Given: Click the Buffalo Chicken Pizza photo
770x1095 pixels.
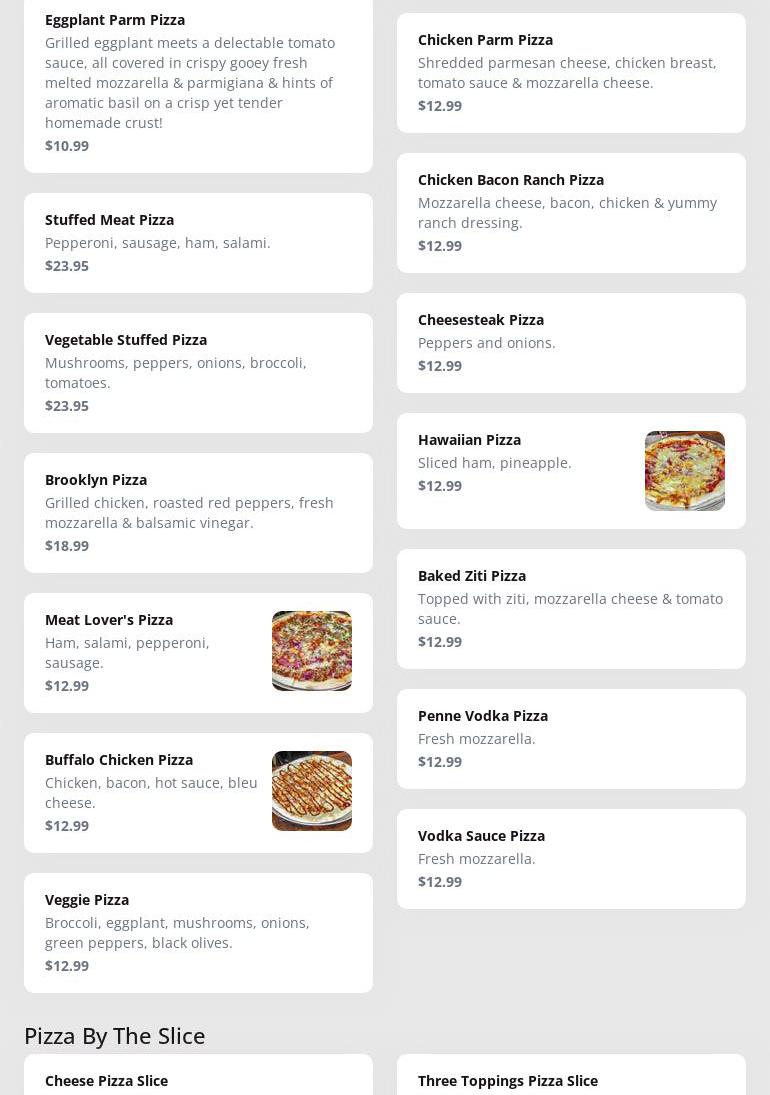Looking at the screenshot, I should pos(311,791).
